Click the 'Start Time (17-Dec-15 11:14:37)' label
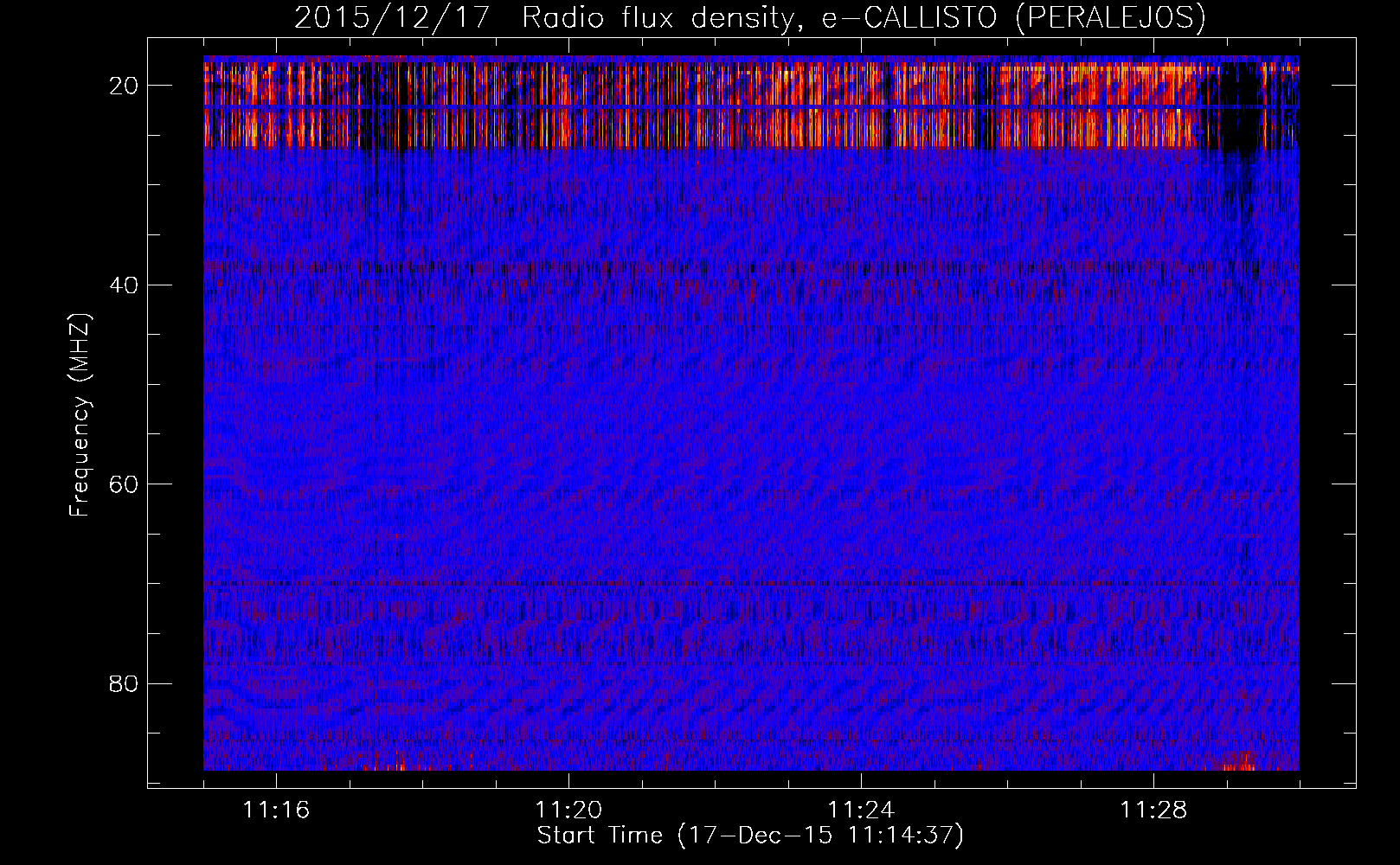This screenshot has height=865, width=1400. coord(749,836)
